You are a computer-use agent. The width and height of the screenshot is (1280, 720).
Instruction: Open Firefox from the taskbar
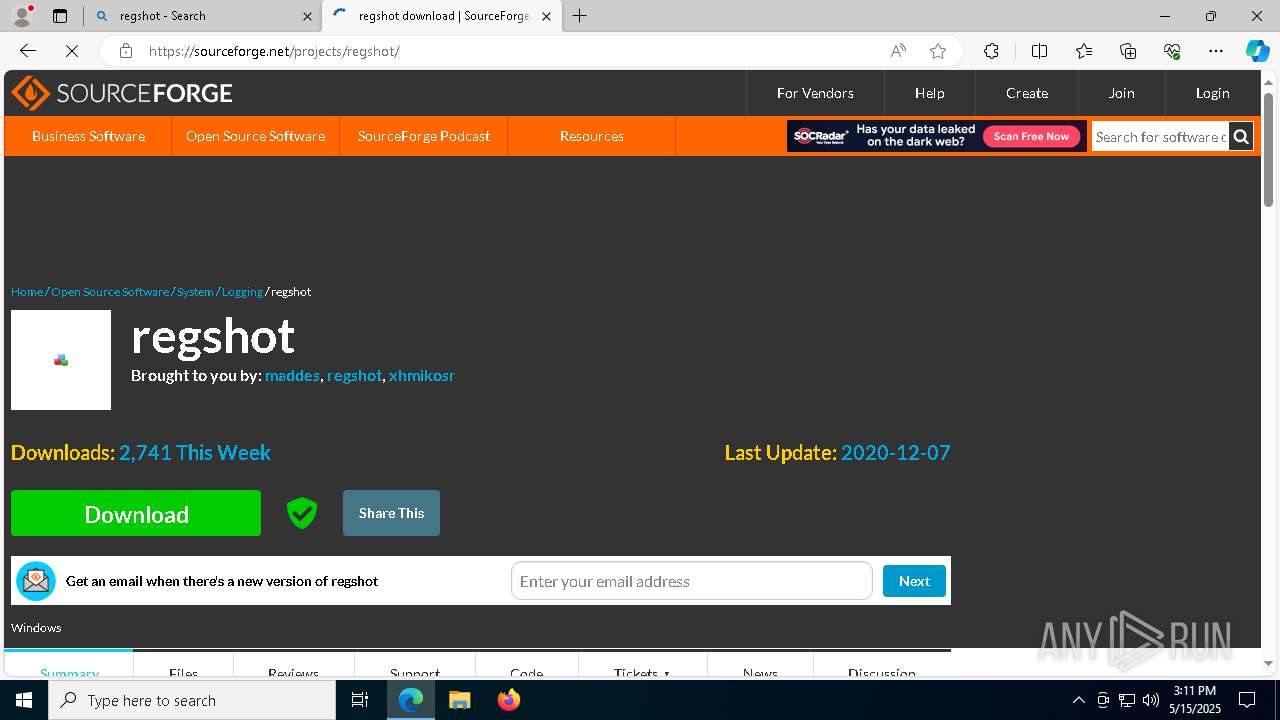pyautogui.click(x=508, y=700)
